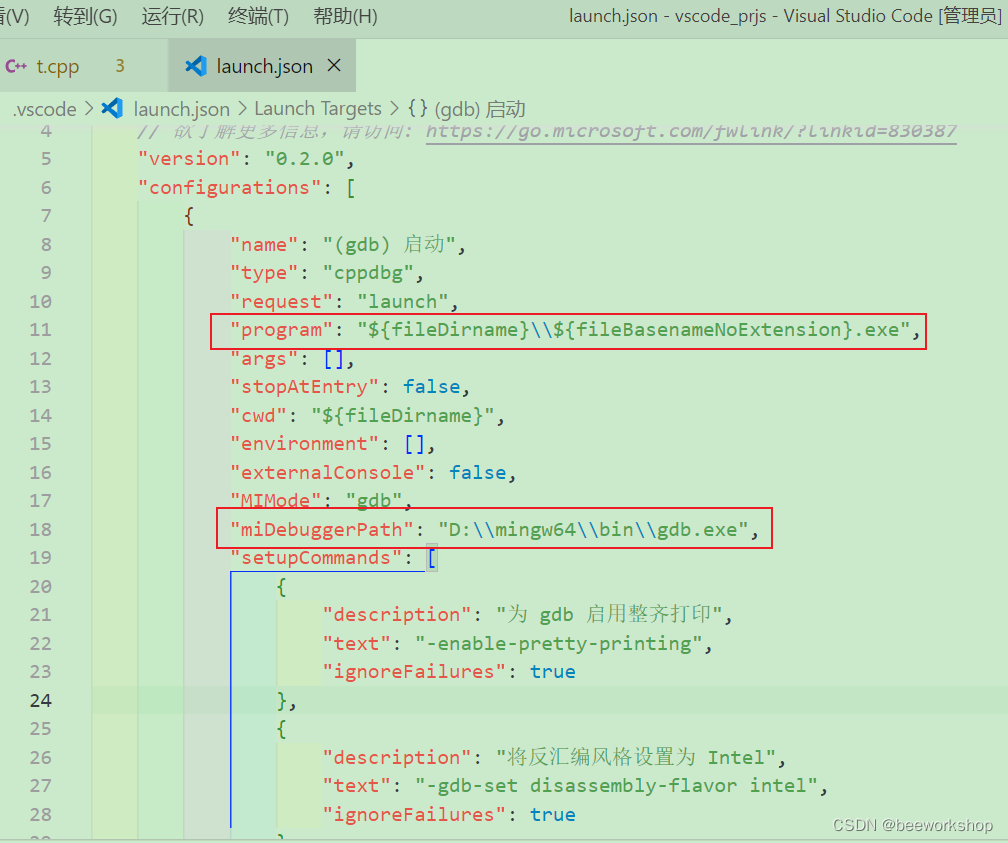The width and height of the screenshot is (1008, 843).
Task: Click .vscode in the breadcrumb
Action: coord(44,109)
